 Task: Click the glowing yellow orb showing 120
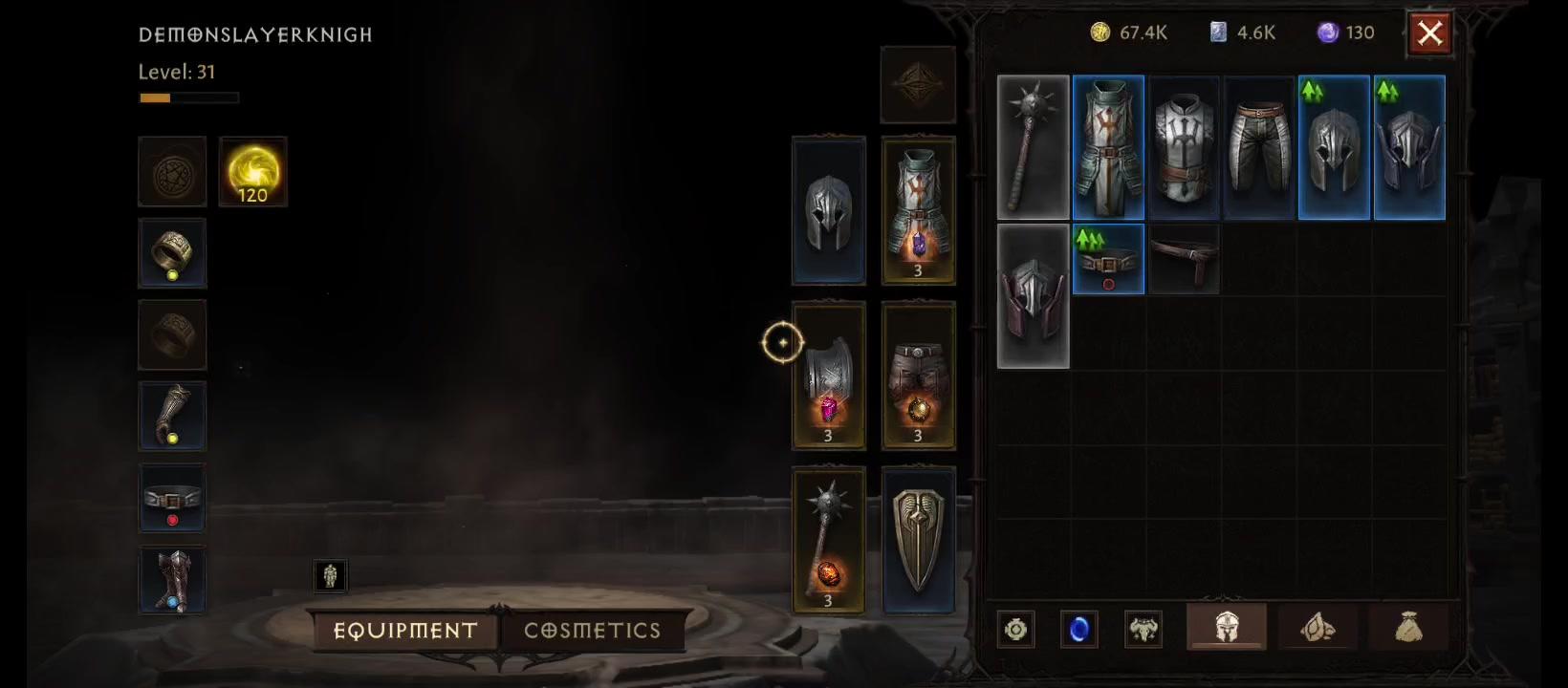252,172
